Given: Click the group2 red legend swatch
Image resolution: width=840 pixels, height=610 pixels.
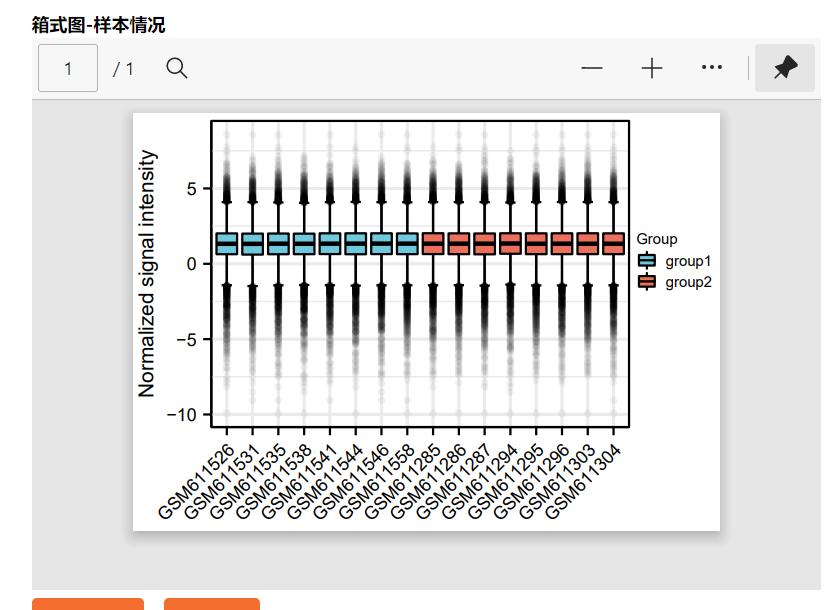Looking at the screenshot, I should coord(647,282).
